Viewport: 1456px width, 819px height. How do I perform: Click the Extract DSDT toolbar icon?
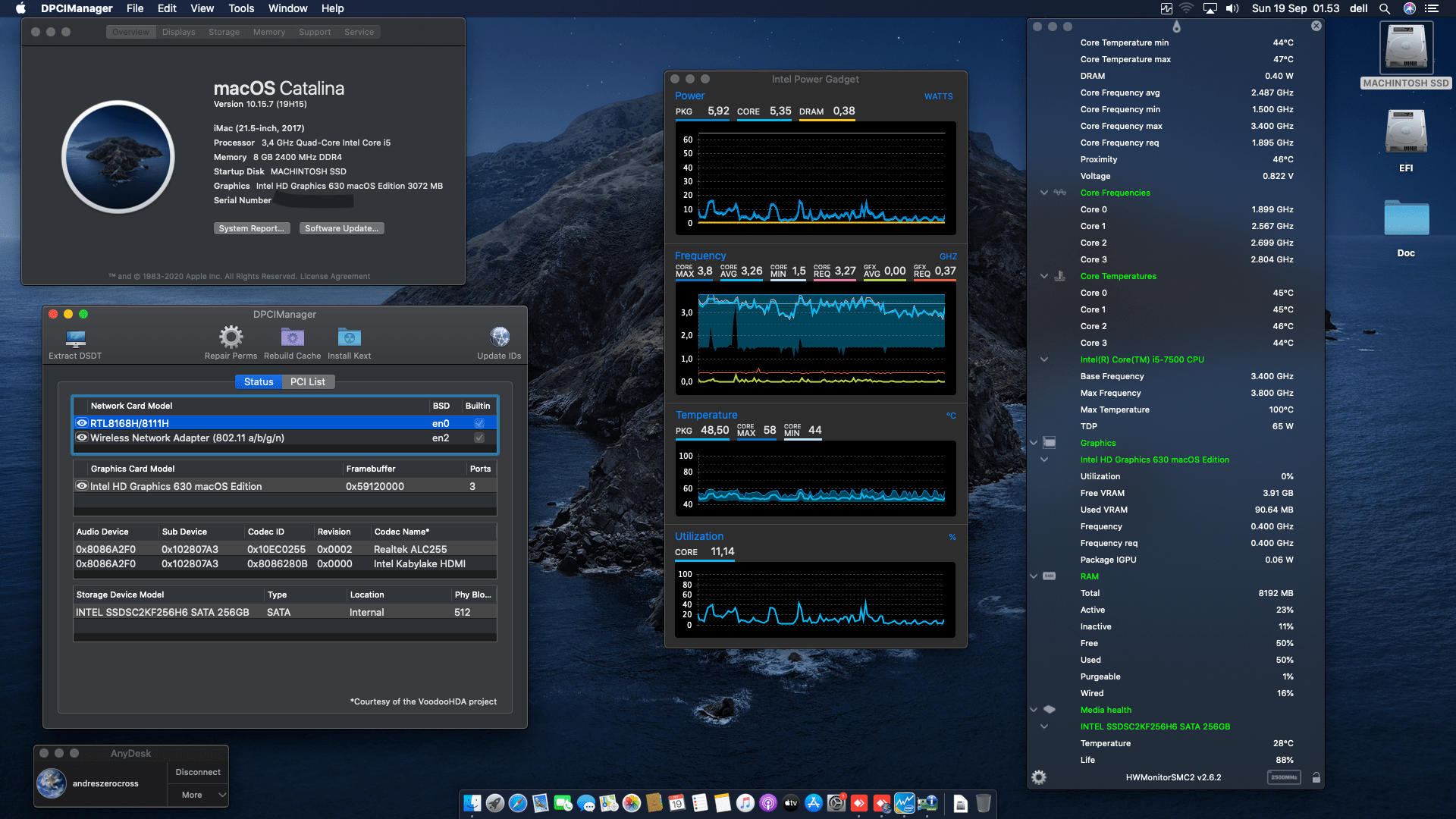click(75, 337)
